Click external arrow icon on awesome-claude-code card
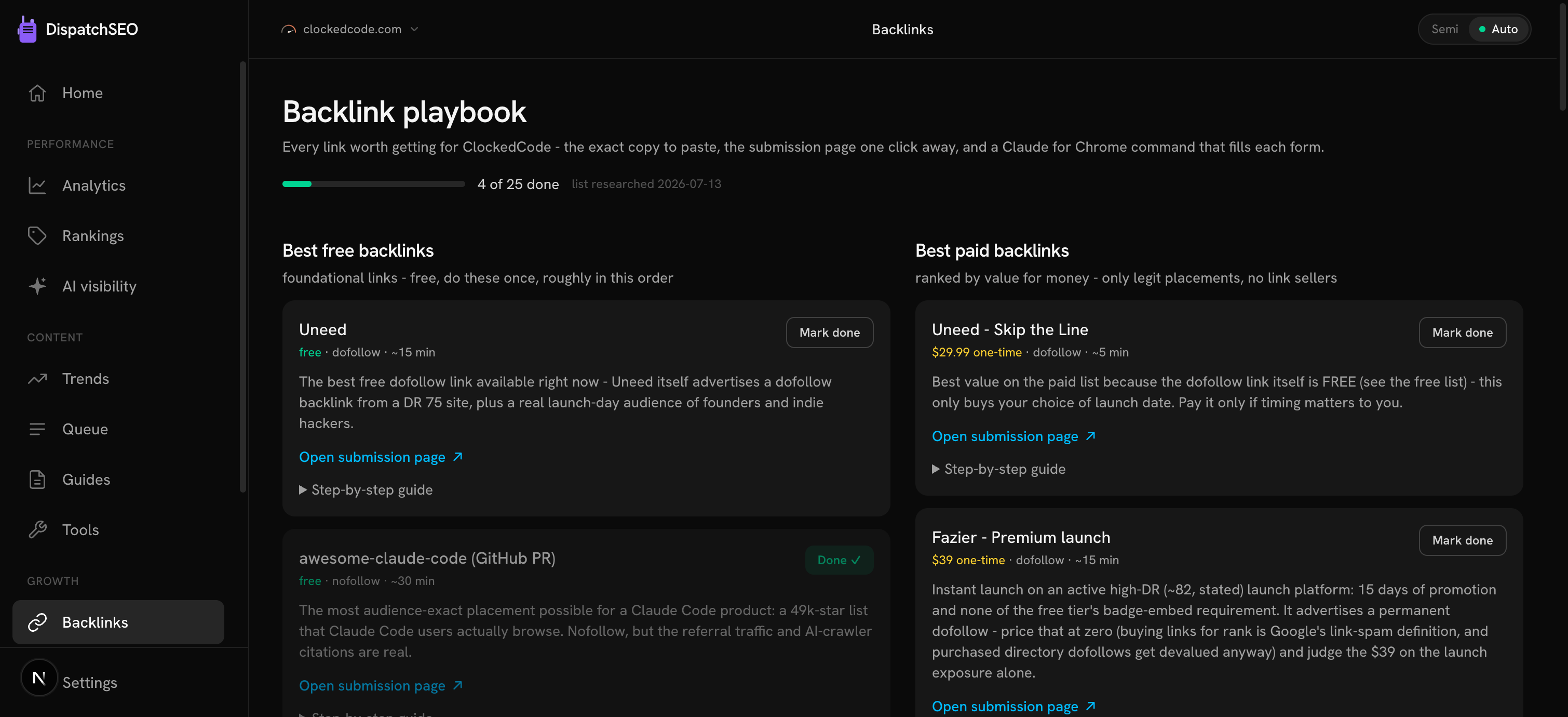This screenshot has width=1568, height=717. tap(458, 685)
